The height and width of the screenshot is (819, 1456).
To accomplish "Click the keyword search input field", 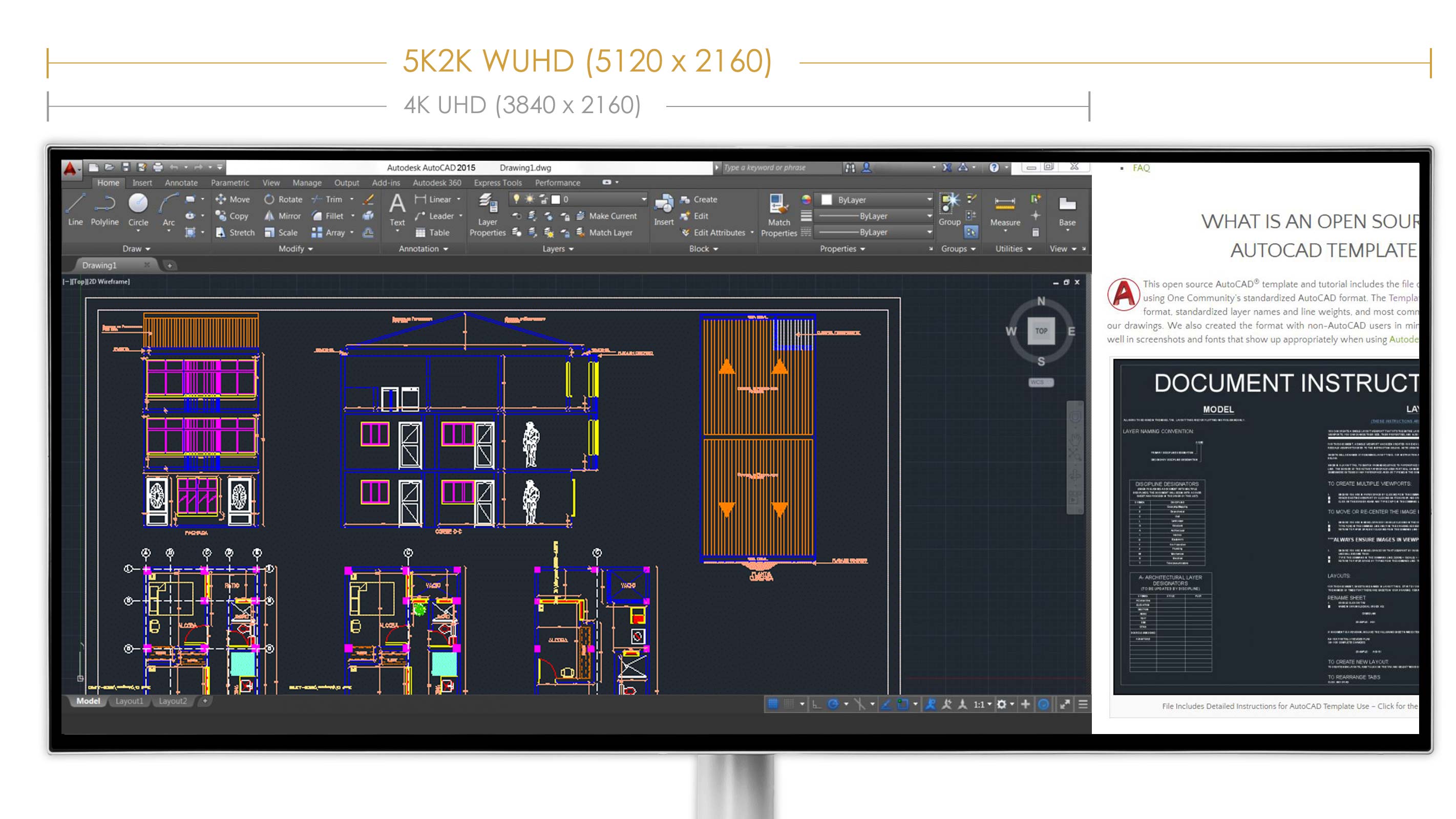I will pyautogui.click(x=781, y=167).
